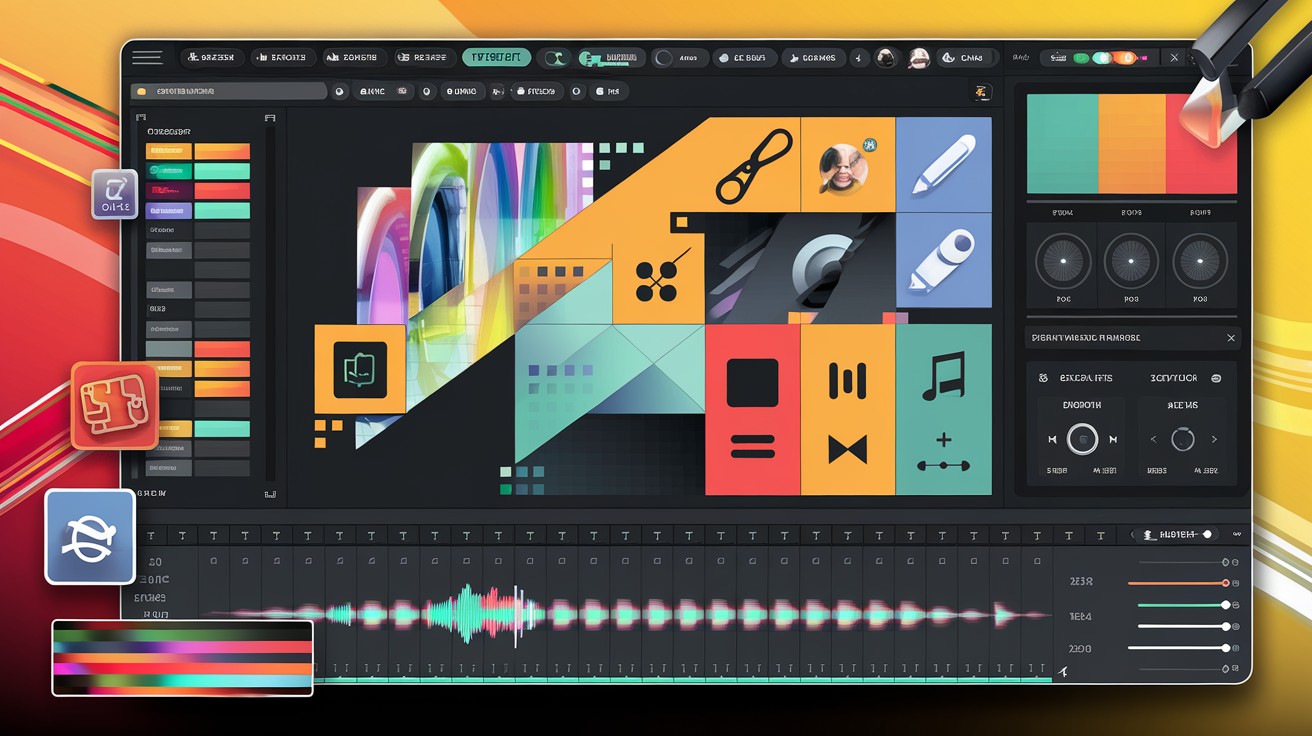
Task: Click the middle round knob under the swatches
Action: [1131, 262]
